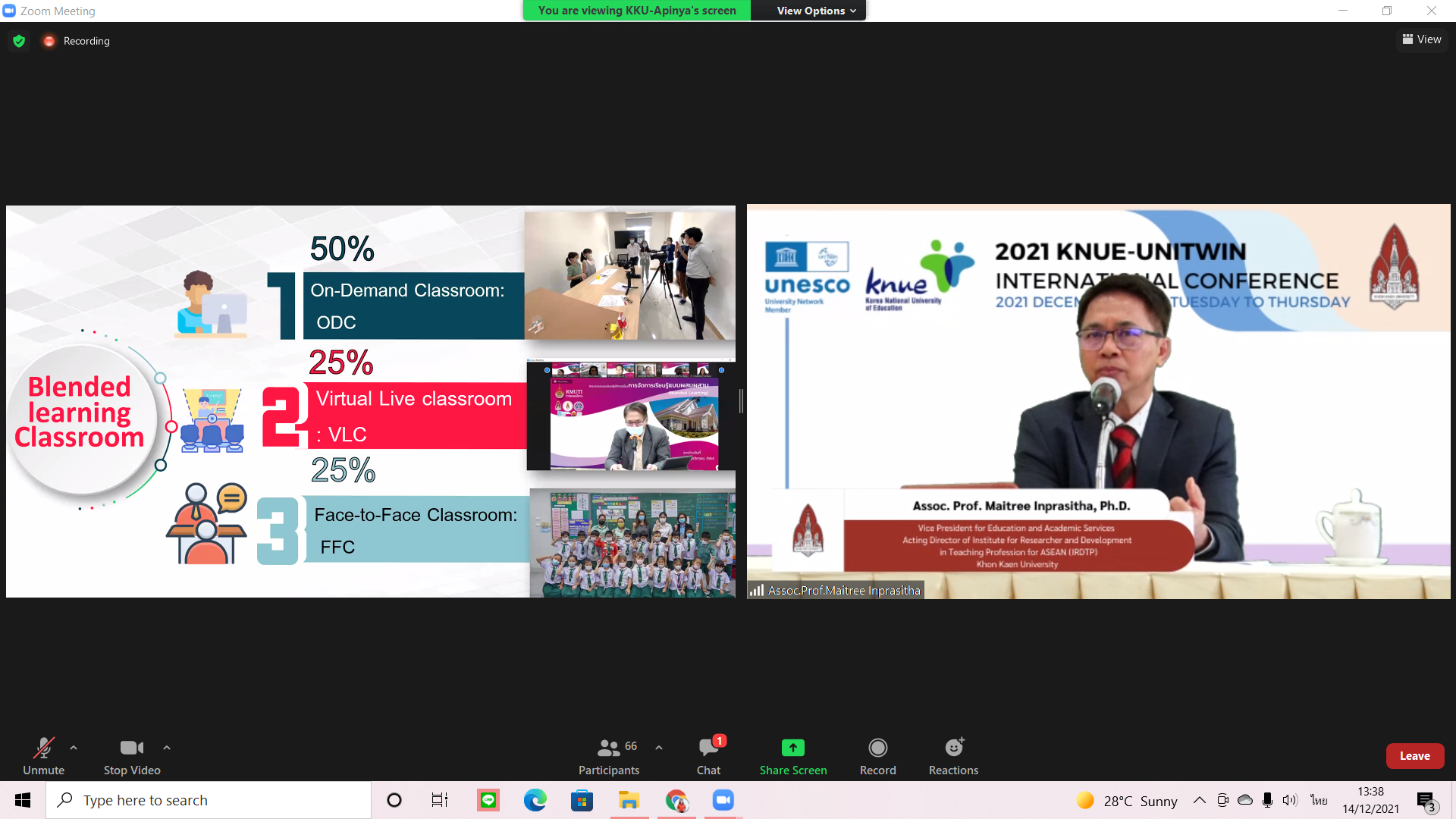Open File Explorer from taskbar
Viewport: 1456px width, 819px height.
click(x=629, y=800)
